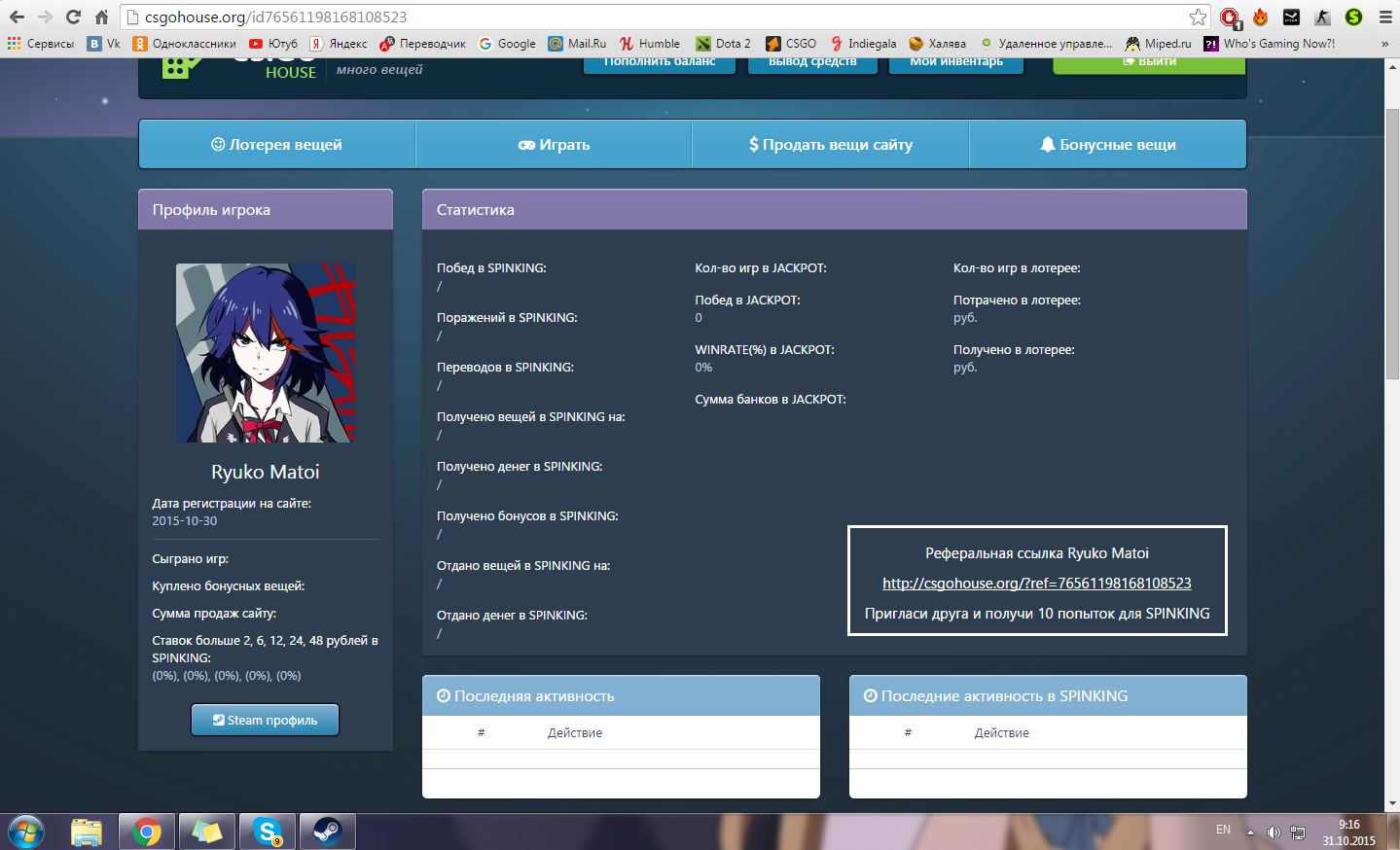Click the Последняя активность panel header
Screen dimensions: 1400x850
tap(621, 695)
